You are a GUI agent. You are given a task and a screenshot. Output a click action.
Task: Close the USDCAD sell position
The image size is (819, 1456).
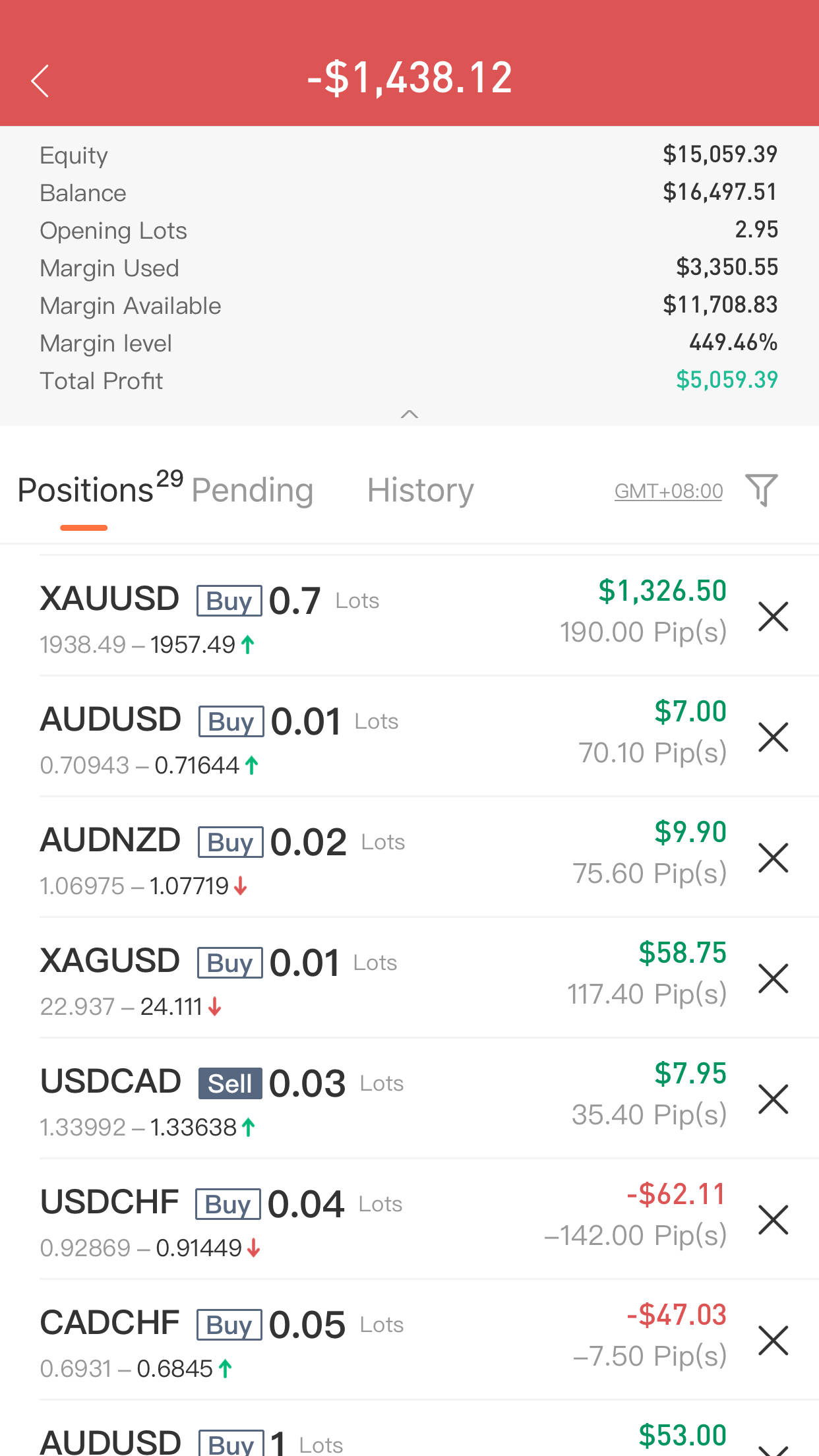pos(773,1099)
